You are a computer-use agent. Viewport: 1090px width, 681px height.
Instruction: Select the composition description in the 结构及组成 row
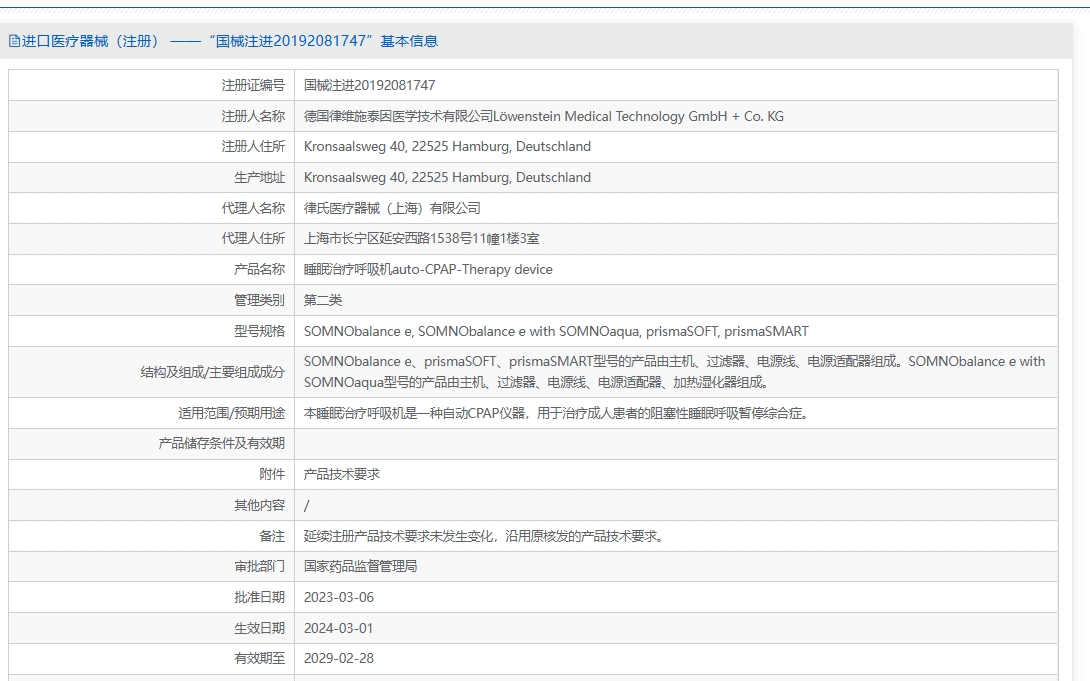coord(674,372)
